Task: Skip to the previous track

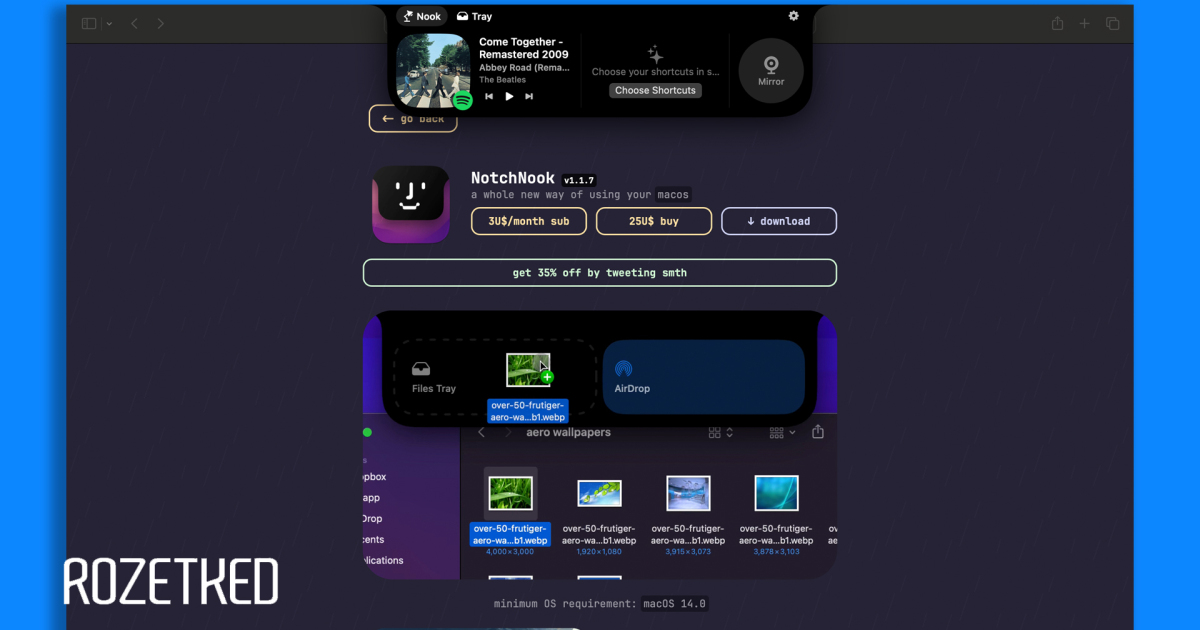Action: [489, 96]
